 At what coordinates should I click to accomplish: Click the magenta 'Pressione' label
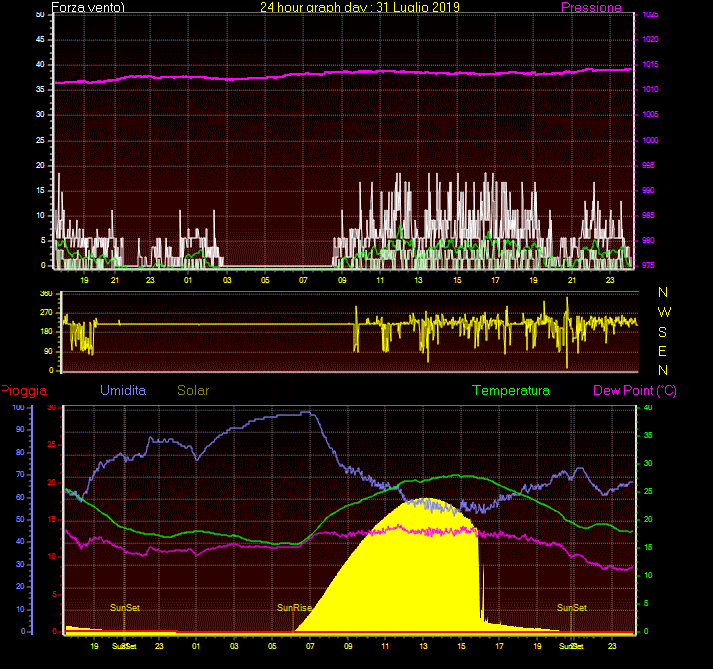tap(591, 7)
